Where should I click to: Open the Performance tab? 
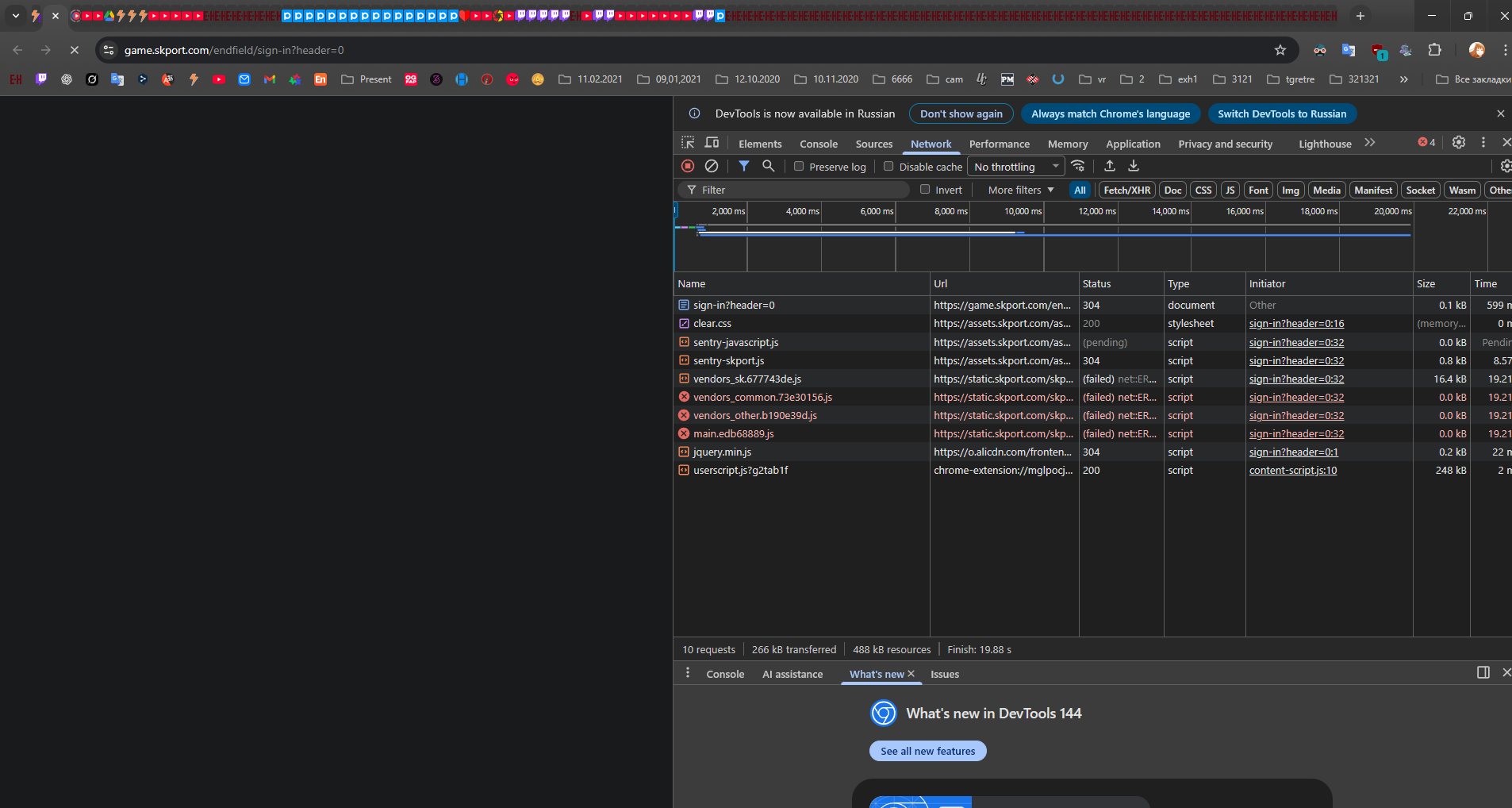[x=999, y=144]
